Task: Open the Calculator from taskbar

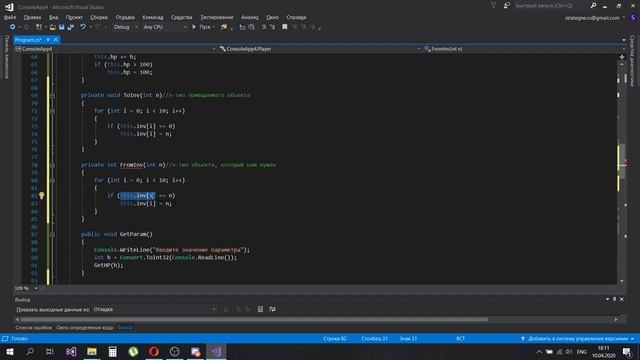Action: [113, 351]
